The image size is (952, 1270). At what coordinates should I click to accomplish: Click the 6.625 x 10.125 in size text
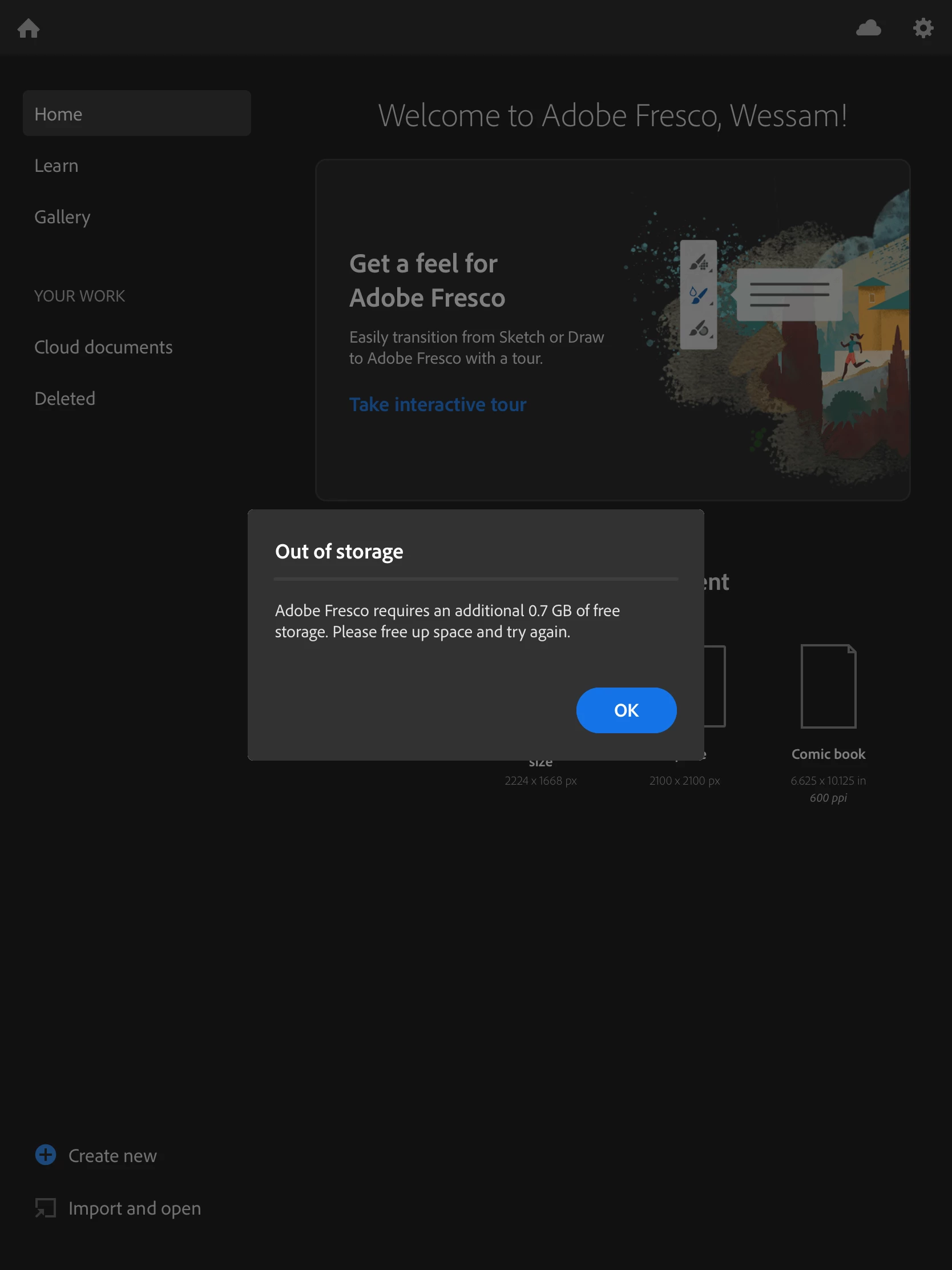(828, 780)
